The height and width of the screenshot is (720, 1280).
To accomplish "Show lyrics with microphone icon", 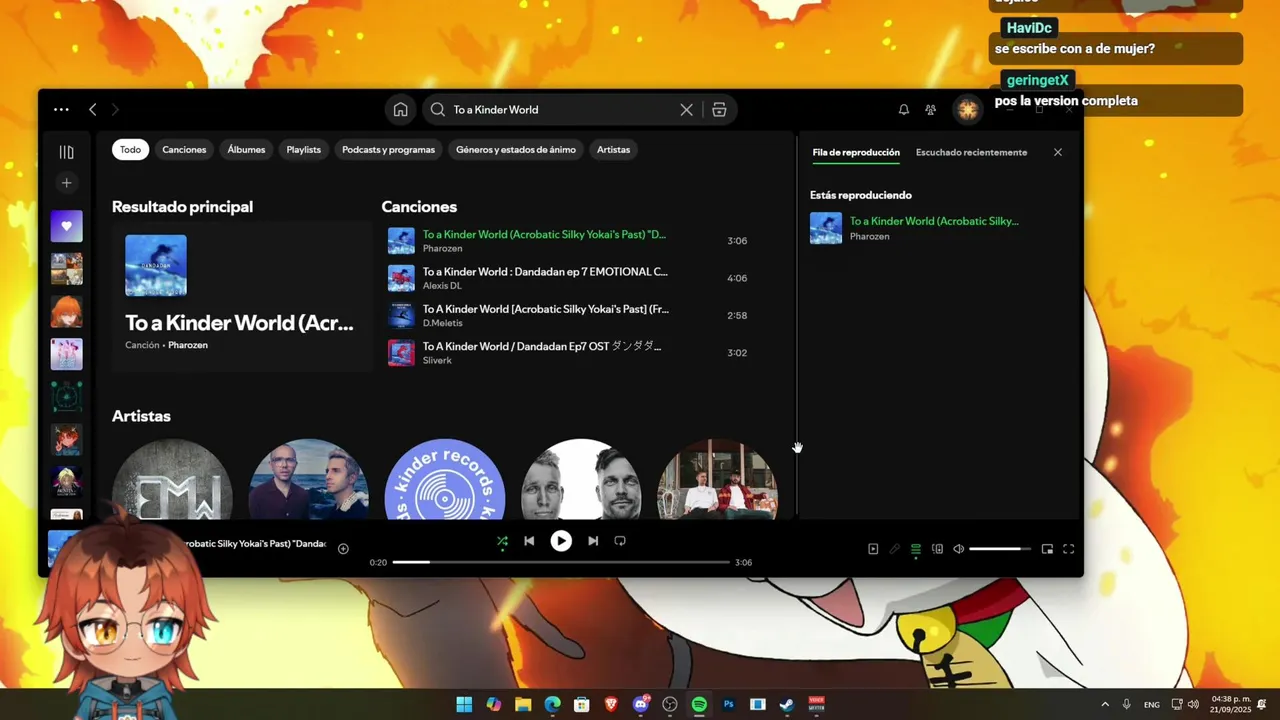I will point(894,549).
